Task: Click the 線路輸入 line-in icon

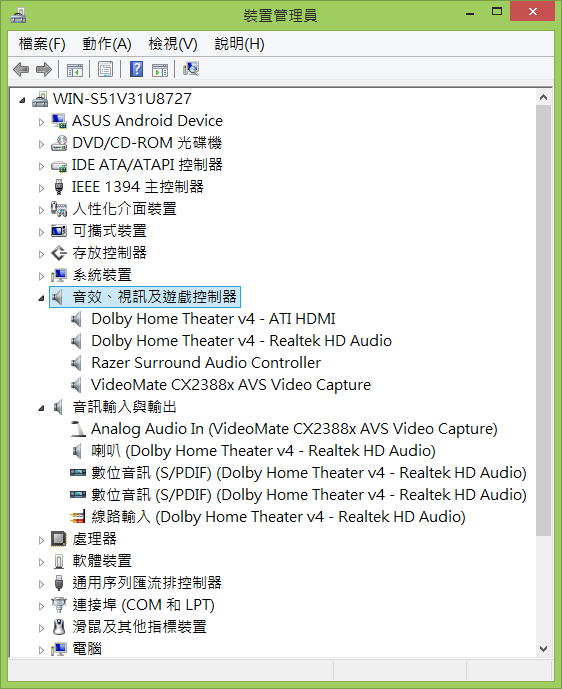Action: pyautogui.click(x=78, y=517)
